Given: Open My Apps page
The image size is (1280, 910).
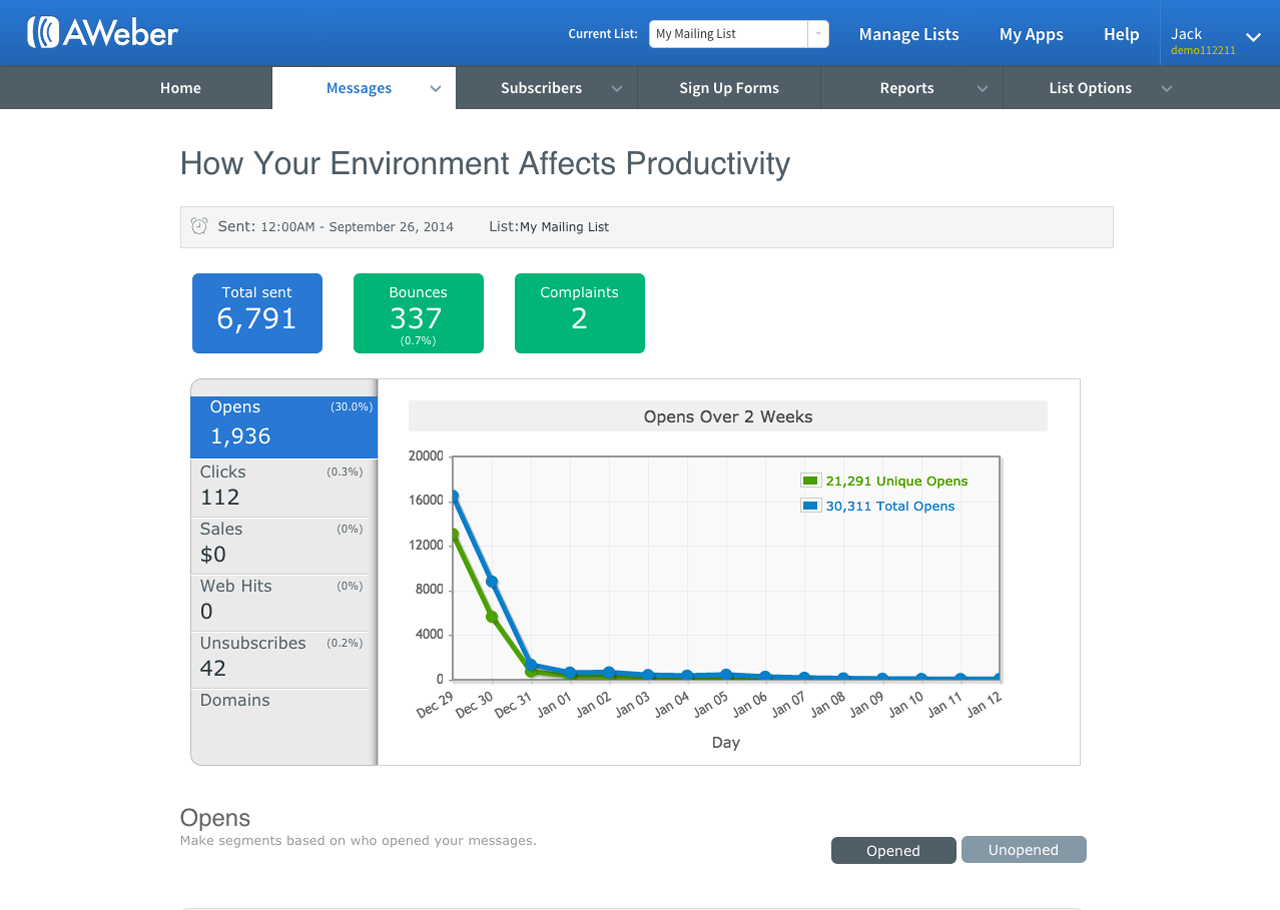Looking at the screenshot, I should tap(1031, 34).
